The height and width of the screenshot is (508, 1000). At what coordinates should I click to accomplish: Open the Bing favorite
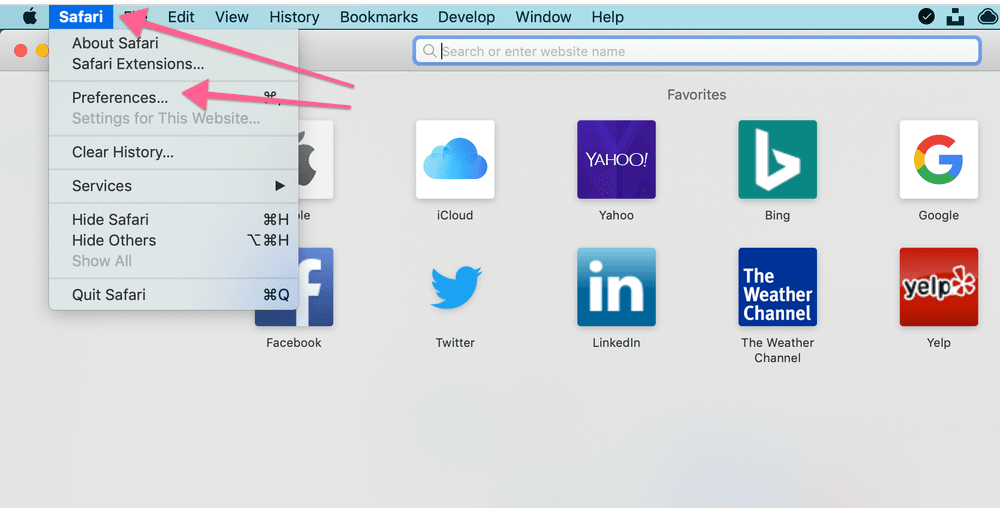[x=777, y=159]
